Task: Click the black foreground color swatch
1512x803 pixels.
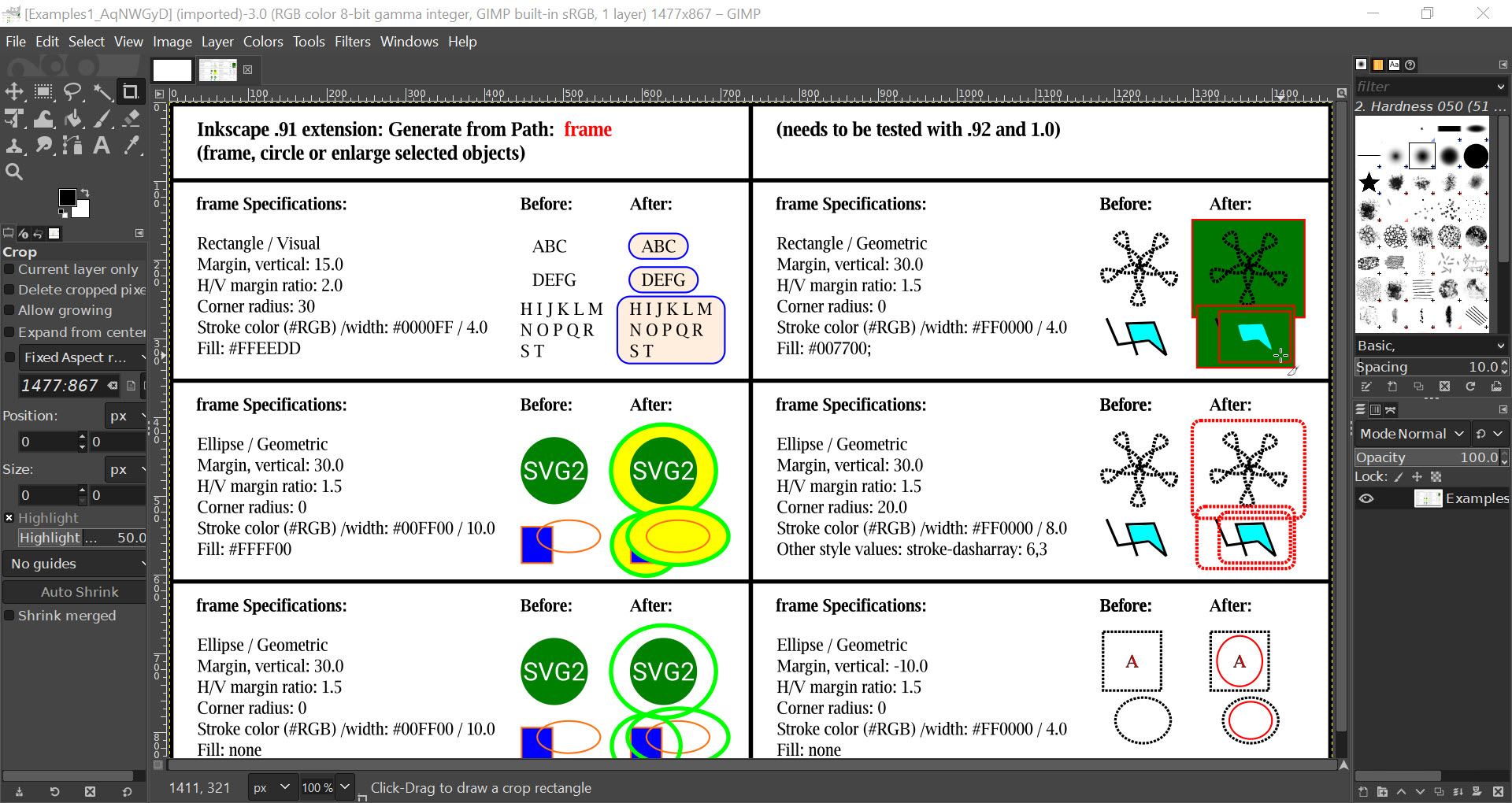Action: (x=68, y=197)
